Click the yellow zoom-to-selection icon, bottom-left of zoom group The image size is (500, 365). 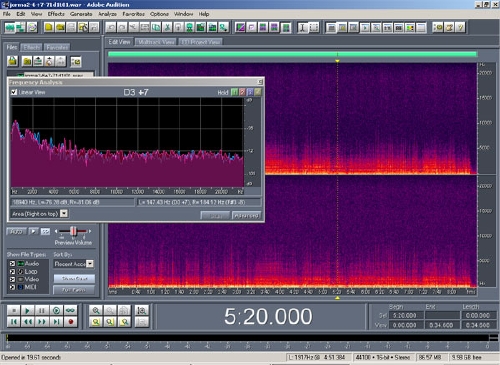pos(96,322)
